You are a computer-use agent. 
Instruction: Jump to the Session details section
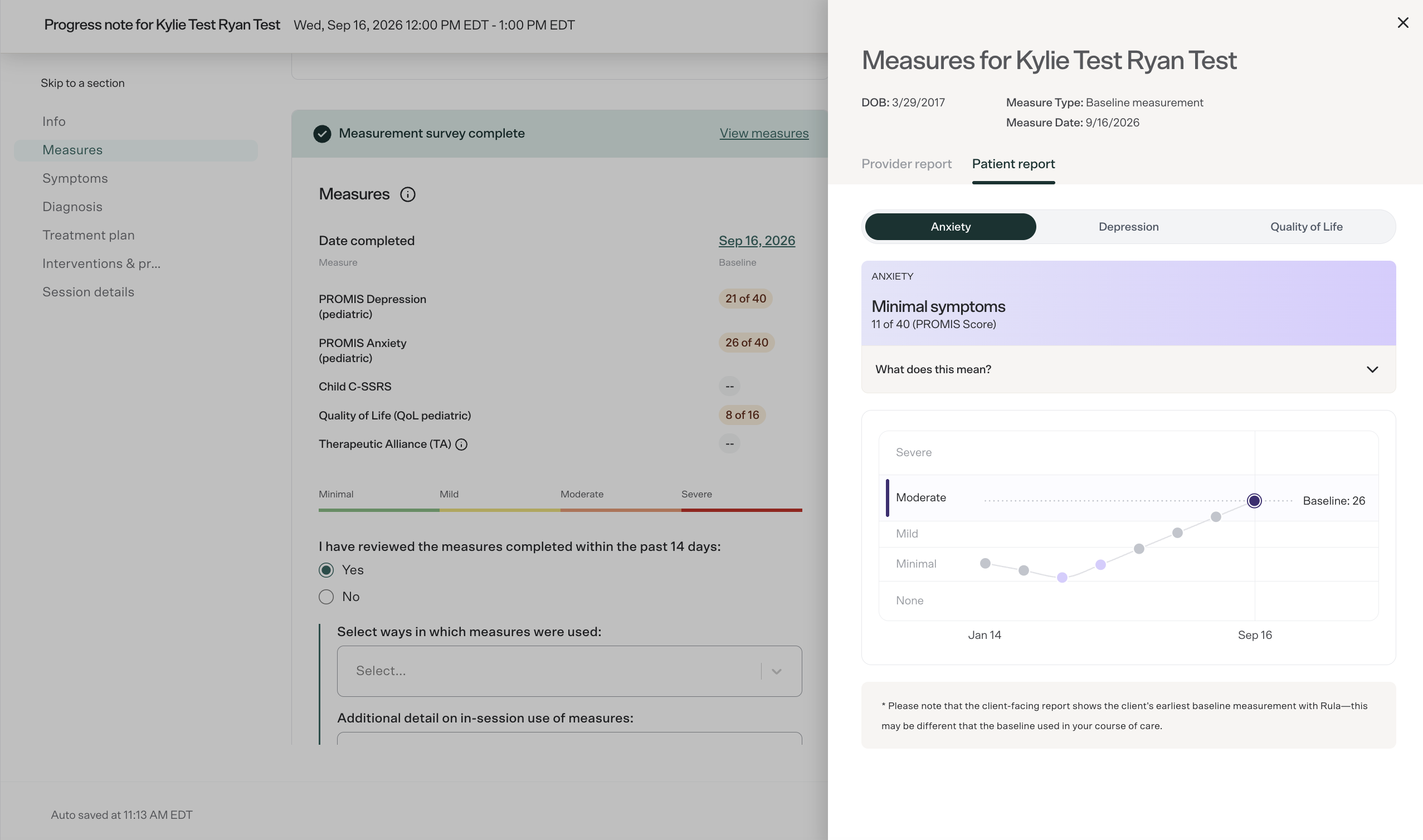pyautogui.click(x=88, y=292)
